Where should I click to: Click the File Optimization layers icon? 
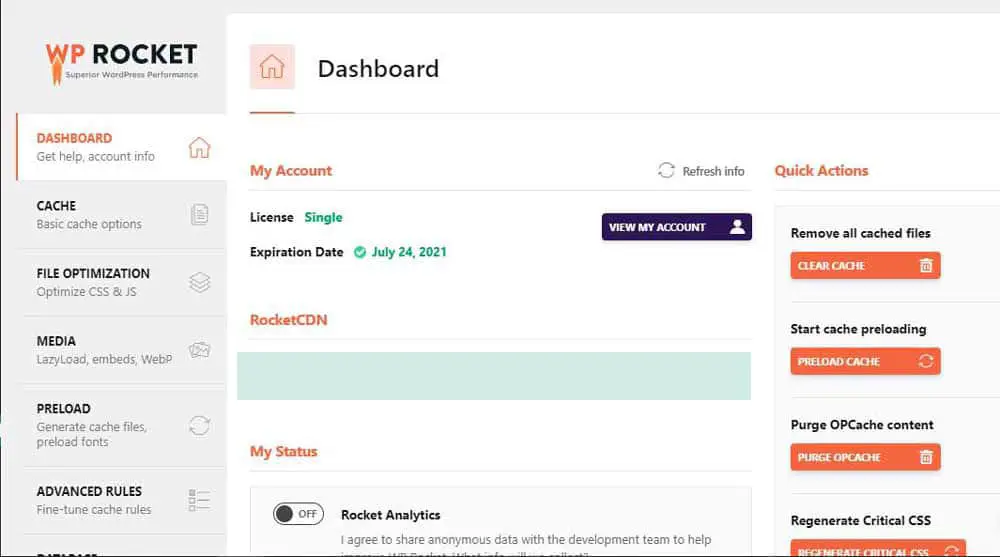[x=200, y=282]
